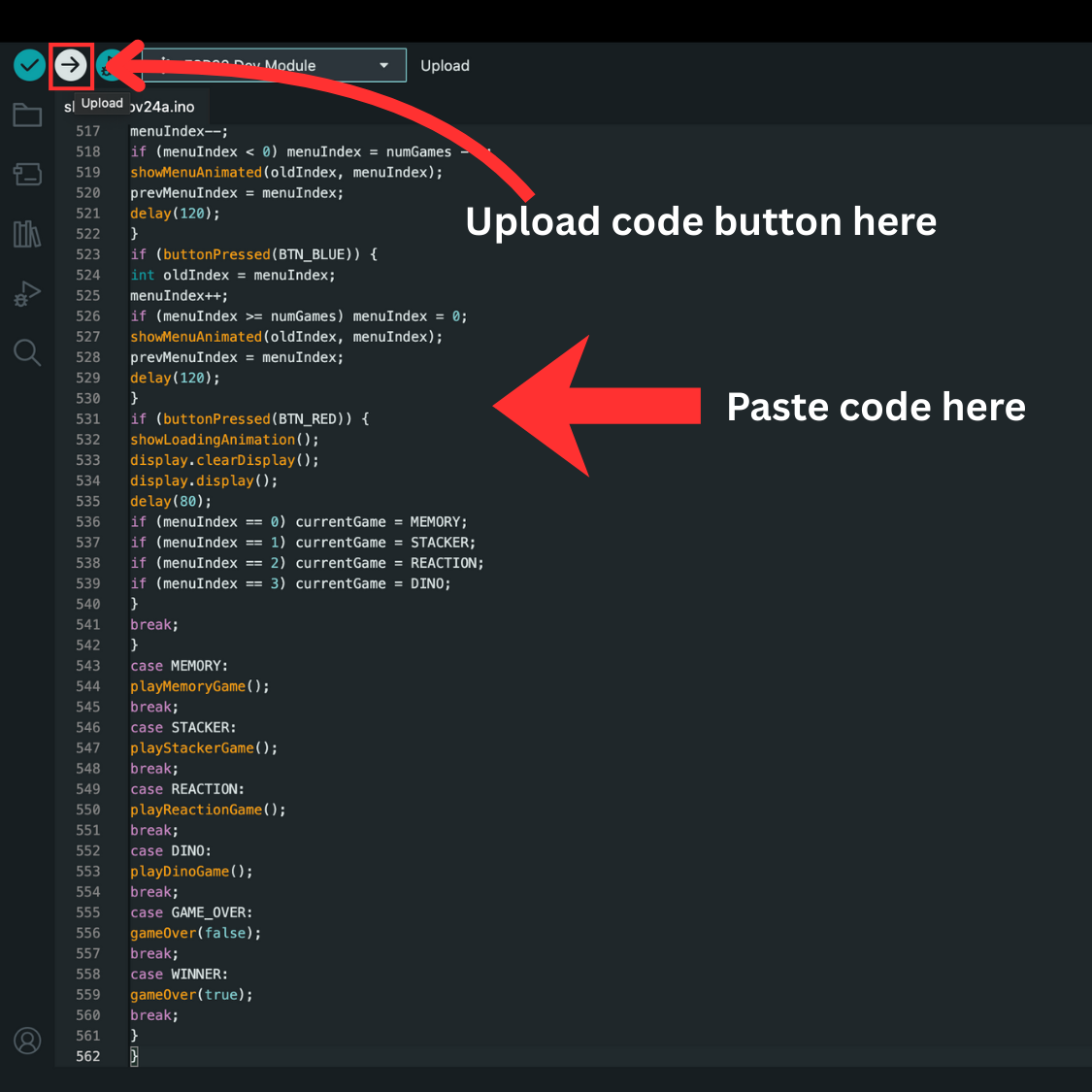1092x1092 pixels.
Task: Open the Search magnifier panel
Action: (27, 352)
